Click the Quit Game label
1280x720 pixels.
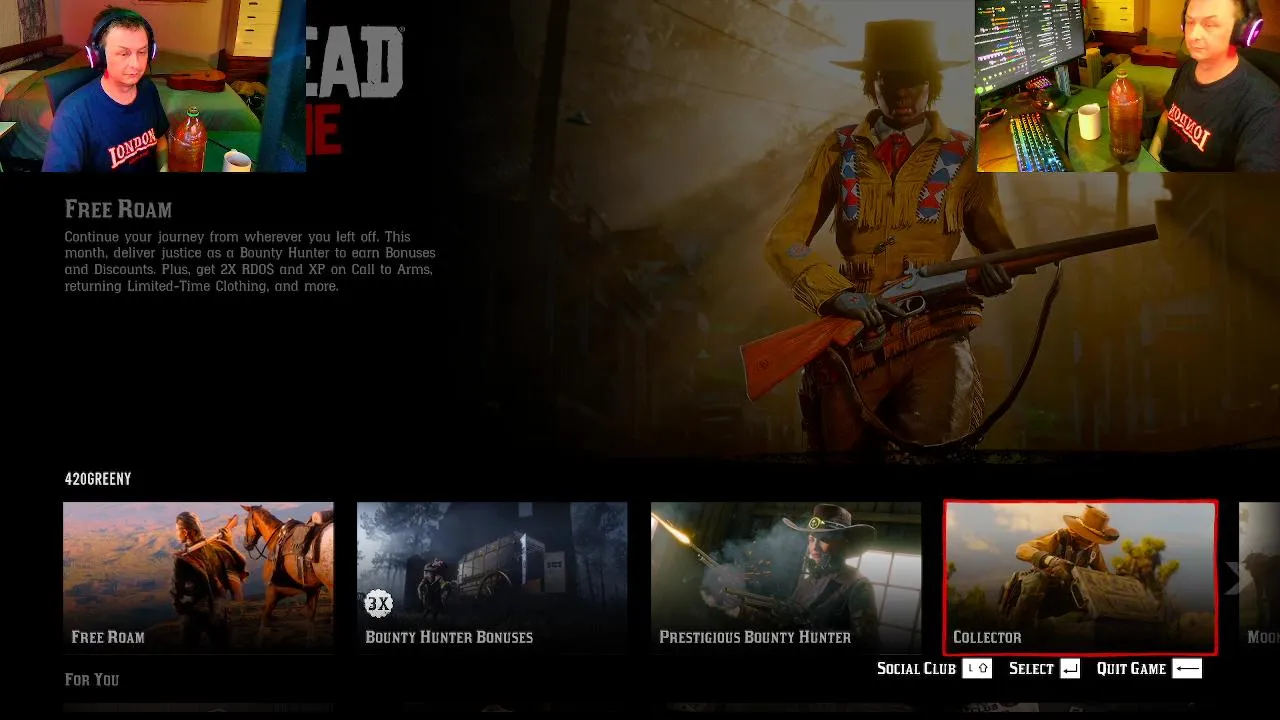1131,668
